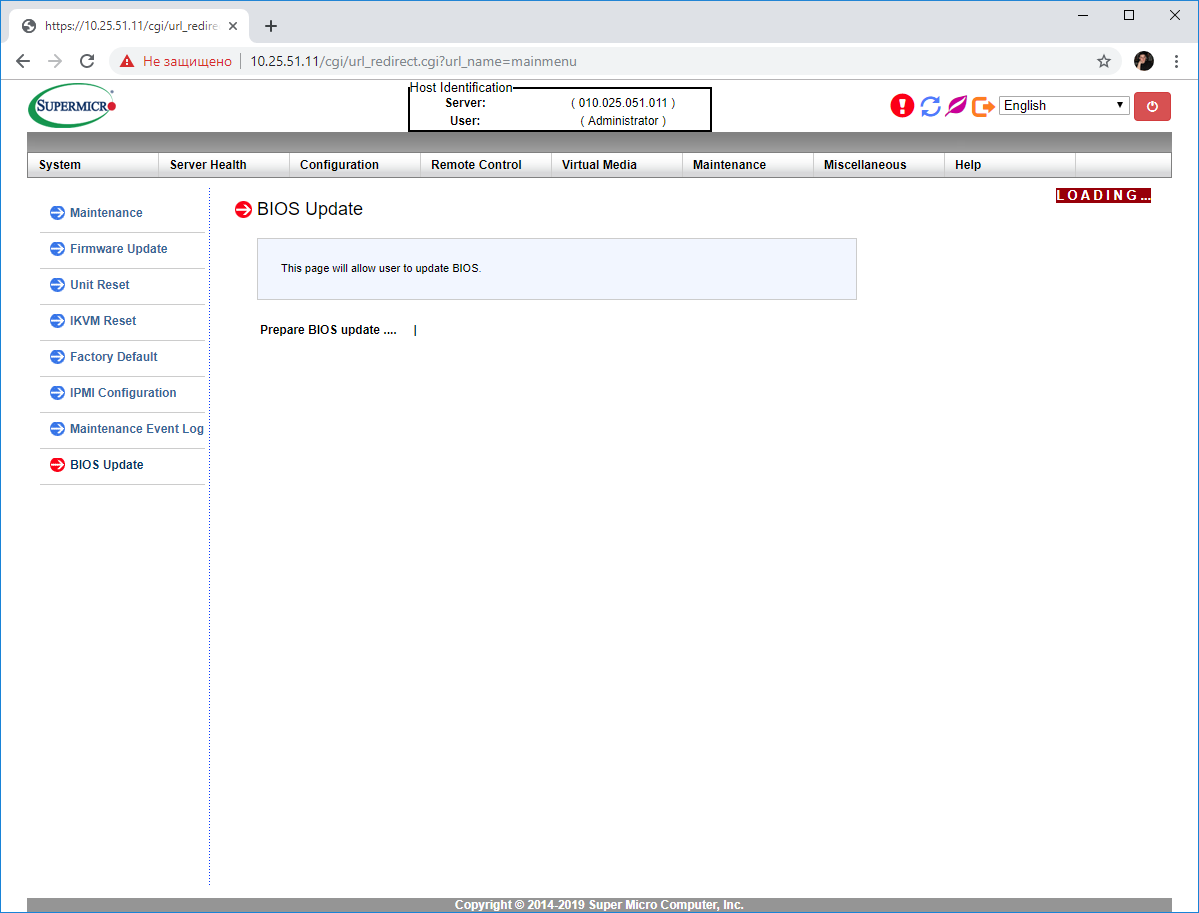This screenshot has width=1199, height=913.
Task: Select IKVM Reset in sidebar
Action: (x=102, y=320)
